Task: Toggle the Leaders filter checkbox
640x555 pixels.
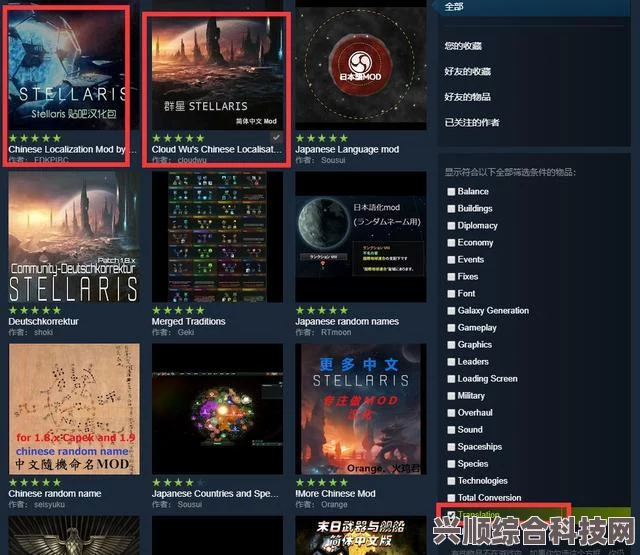Action: (x=451, y=362)
